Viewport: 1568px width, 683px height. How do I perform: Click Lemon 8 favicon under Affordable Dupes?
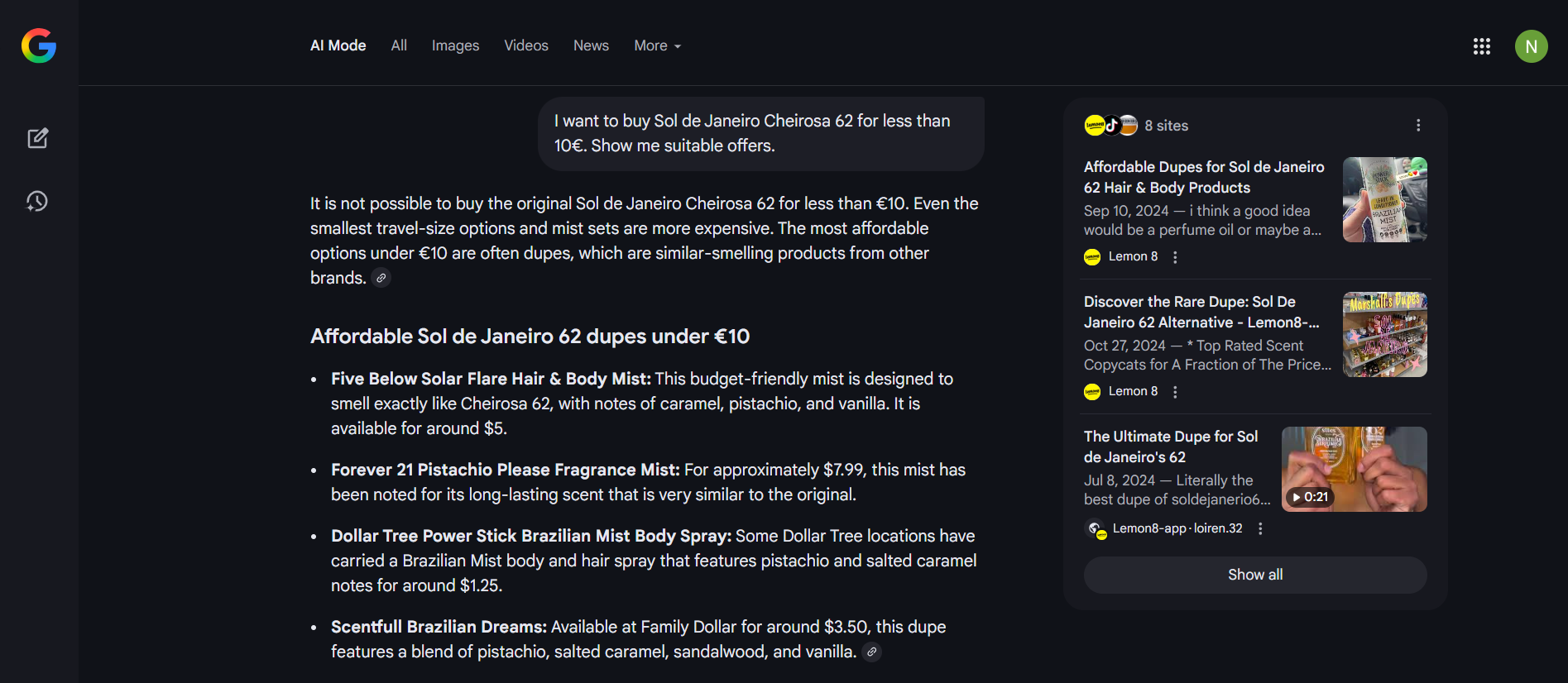click(1092, 256)
